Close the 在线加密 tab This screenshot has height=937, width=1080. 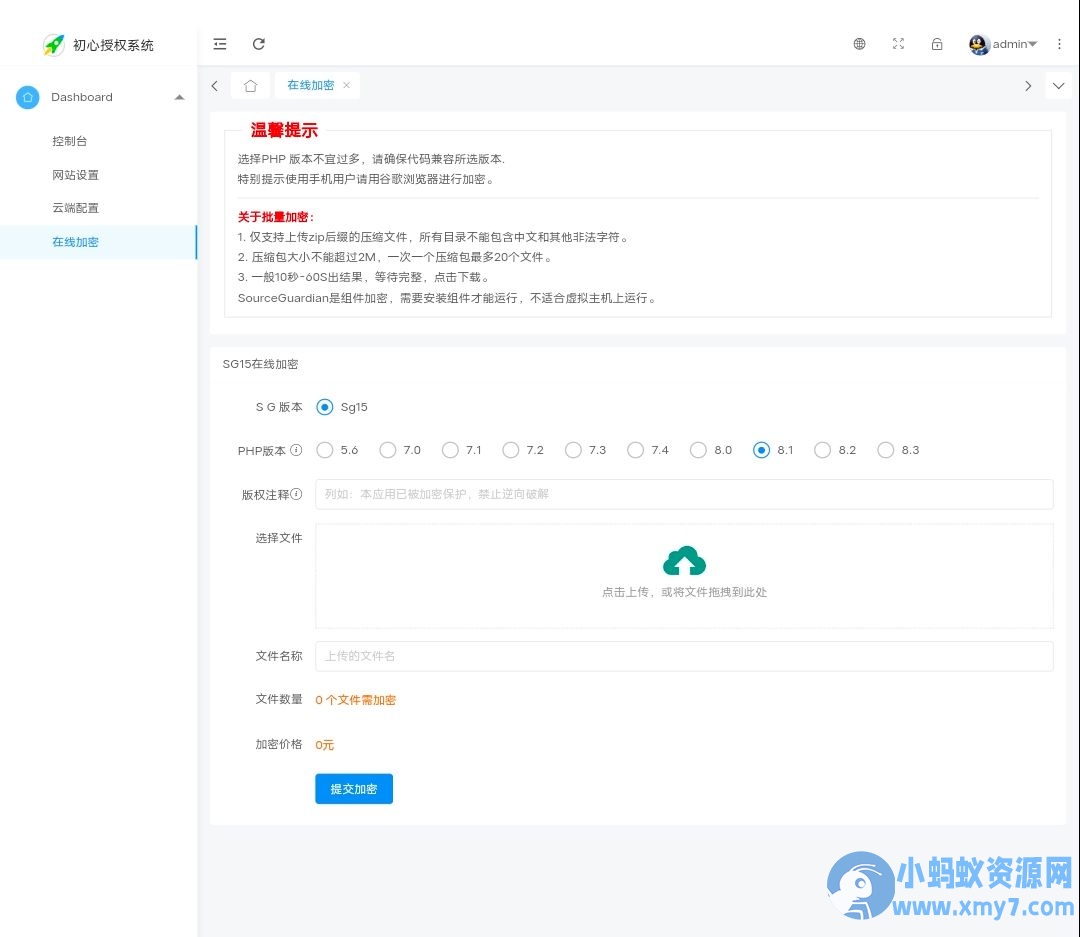[346, 85]
